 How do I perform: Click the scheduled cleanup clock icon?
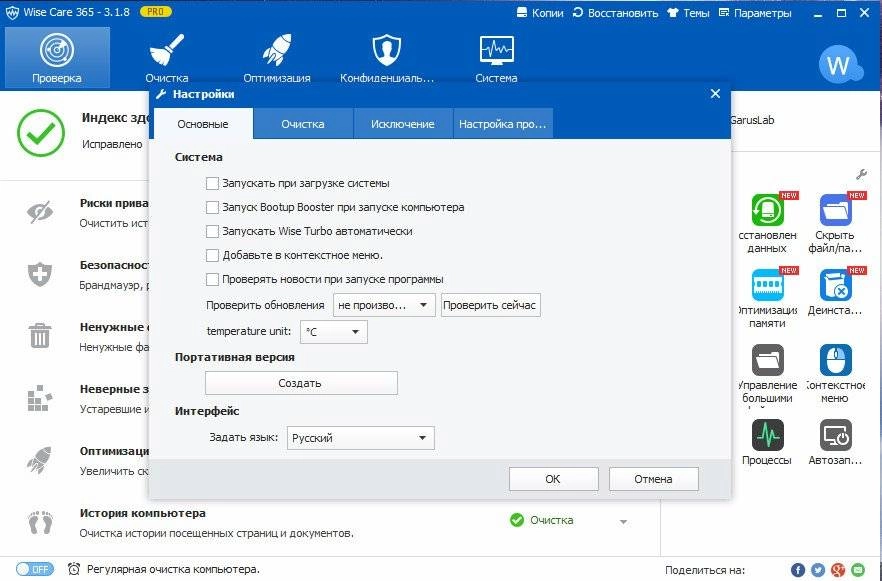(x=74, y=569)
